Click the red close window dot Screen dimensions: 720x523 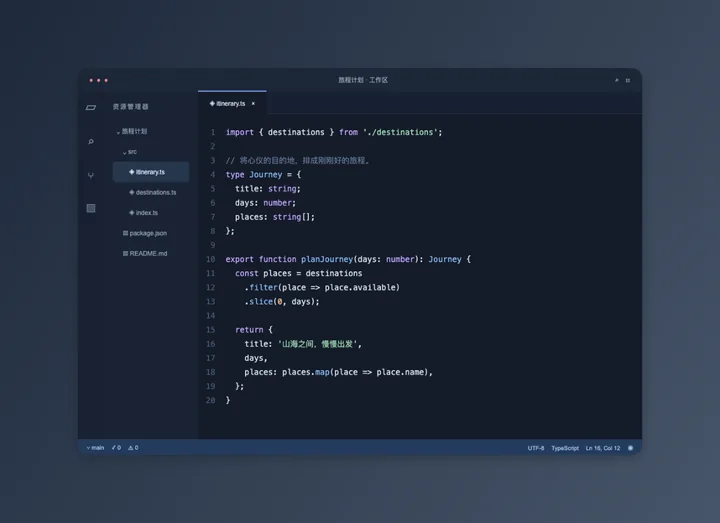(91, 80)
